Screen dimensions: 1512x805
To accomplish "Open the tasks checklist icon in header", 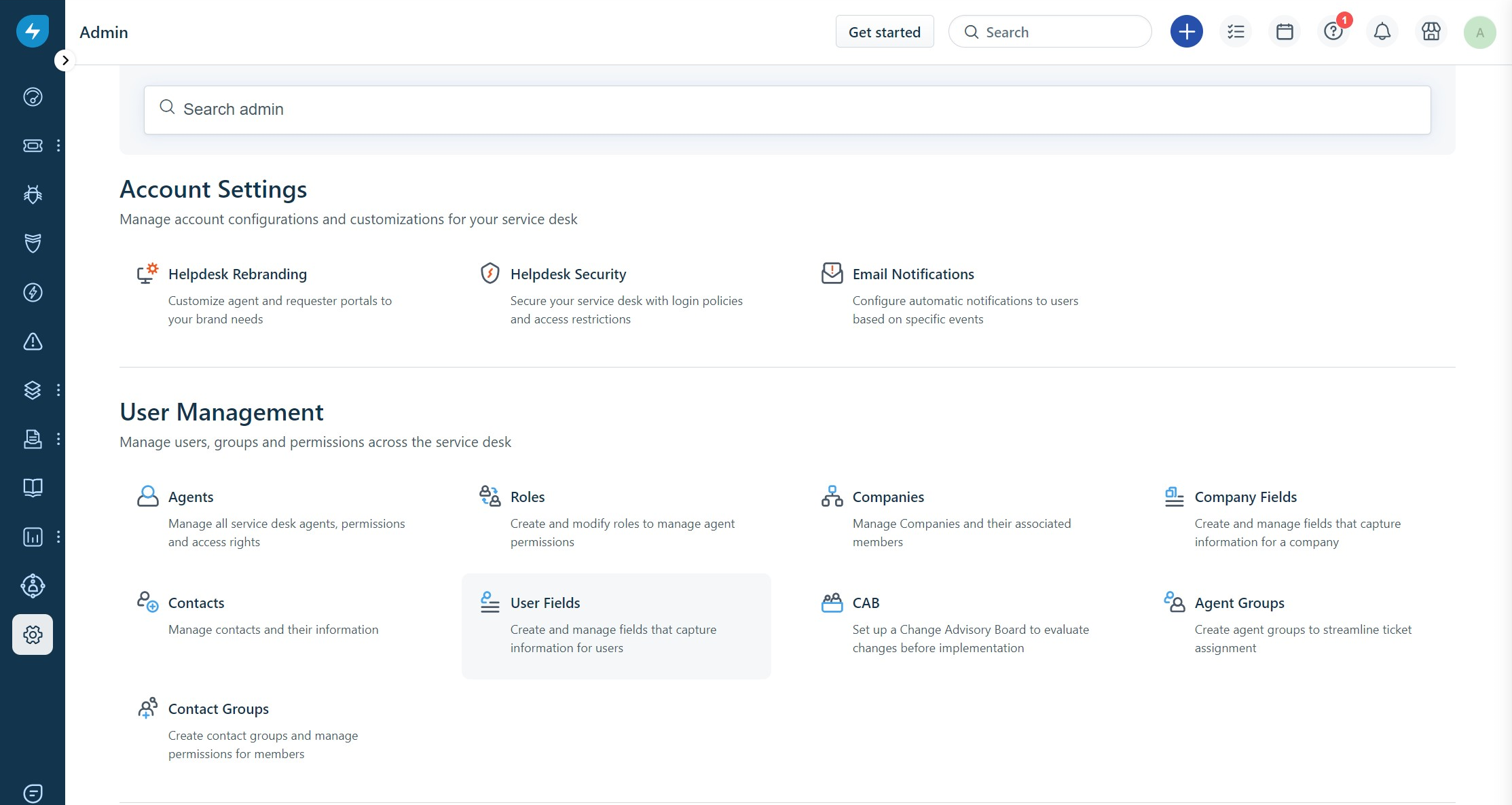I will click(1235, 32).
